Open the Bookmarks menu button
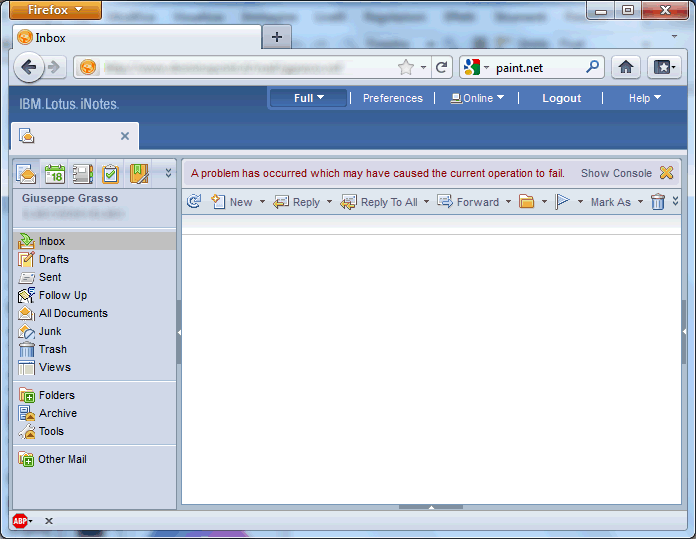This screenshot has width=696, height=539. click(664, 67)
